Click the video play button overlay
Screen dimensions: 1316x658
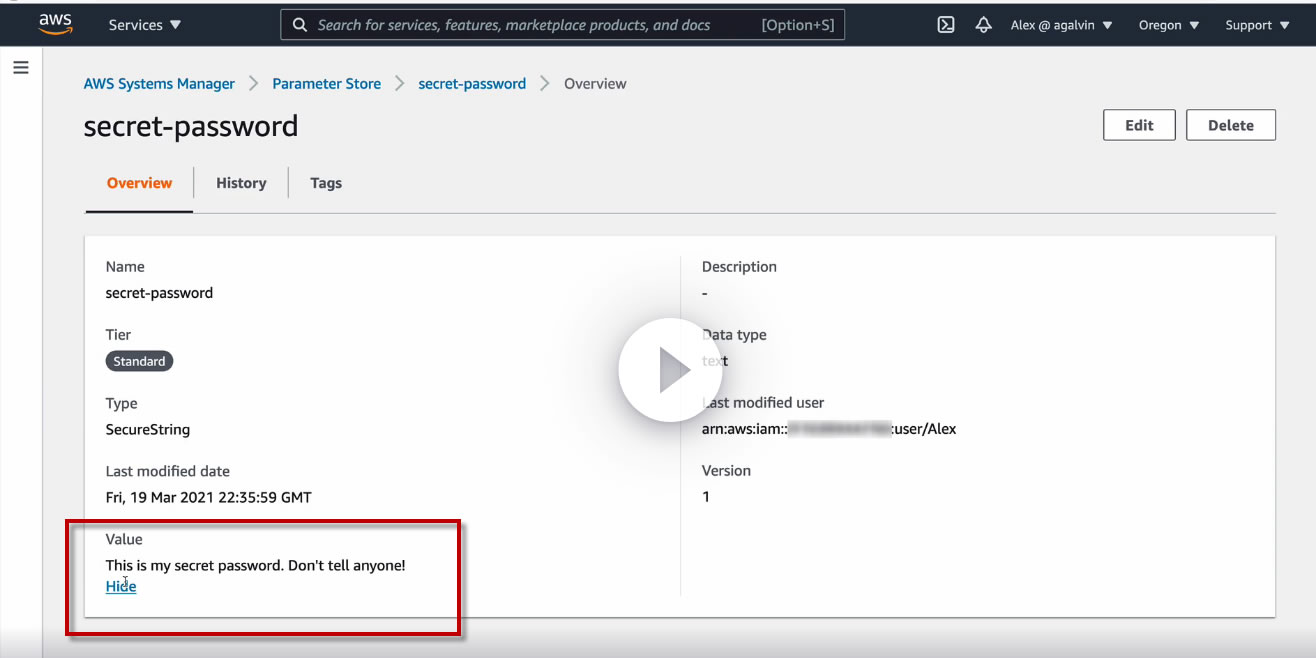coord(670,370)
